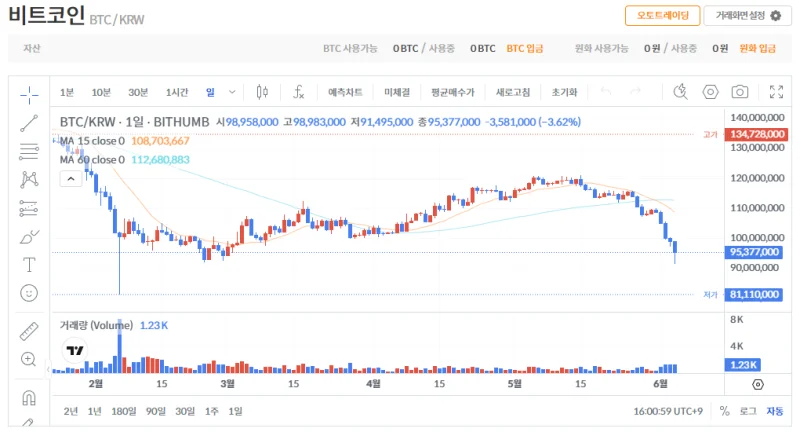Click the 새로고침 refresh button
This screenshot has height=432, width=800.
point(513,92)
